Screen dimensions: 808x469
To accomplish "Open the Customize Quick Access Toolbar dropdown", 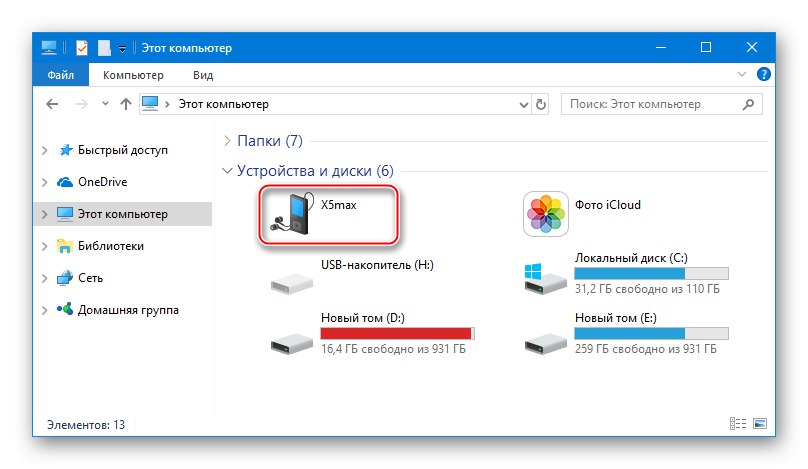I will click(x=122, y=48).
